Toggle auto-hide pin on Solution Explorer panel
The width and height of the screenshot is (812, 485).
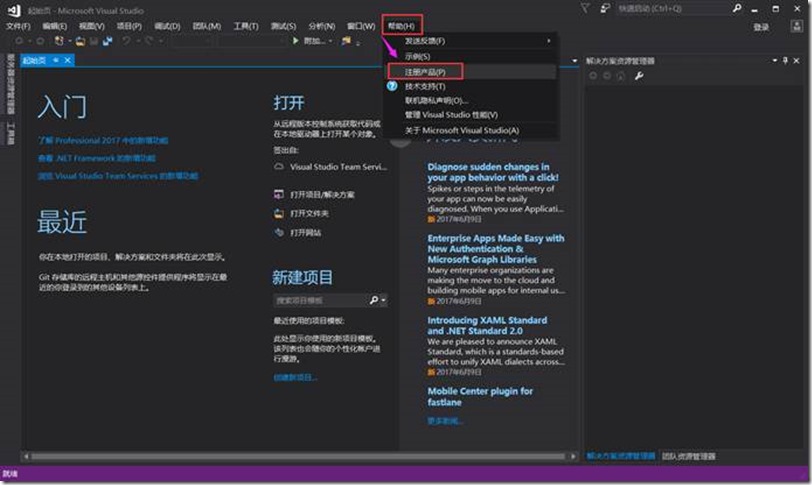[785, 61]
